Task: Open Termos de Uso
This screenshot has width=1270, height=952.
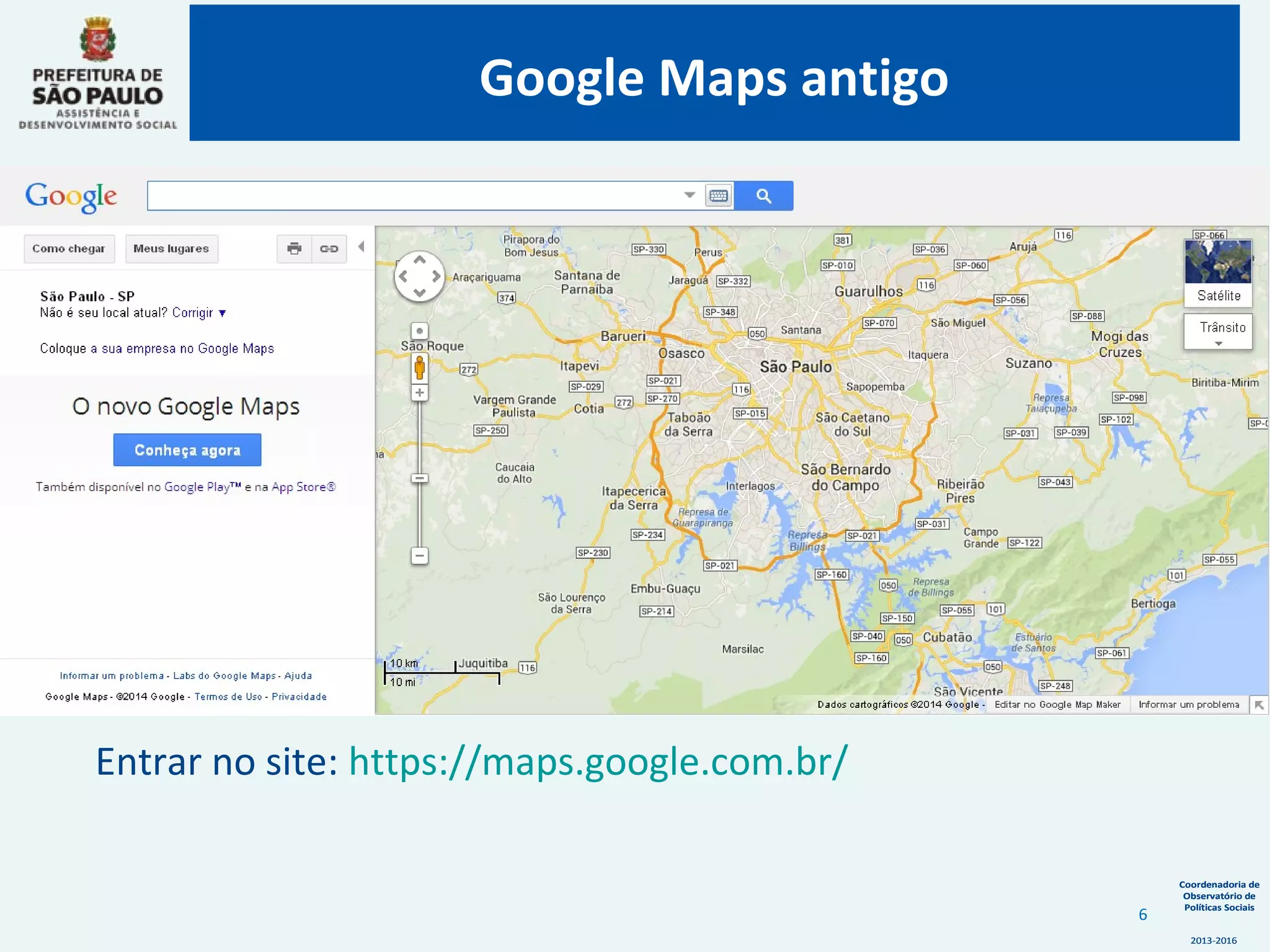Action: [x=228, y=697]
